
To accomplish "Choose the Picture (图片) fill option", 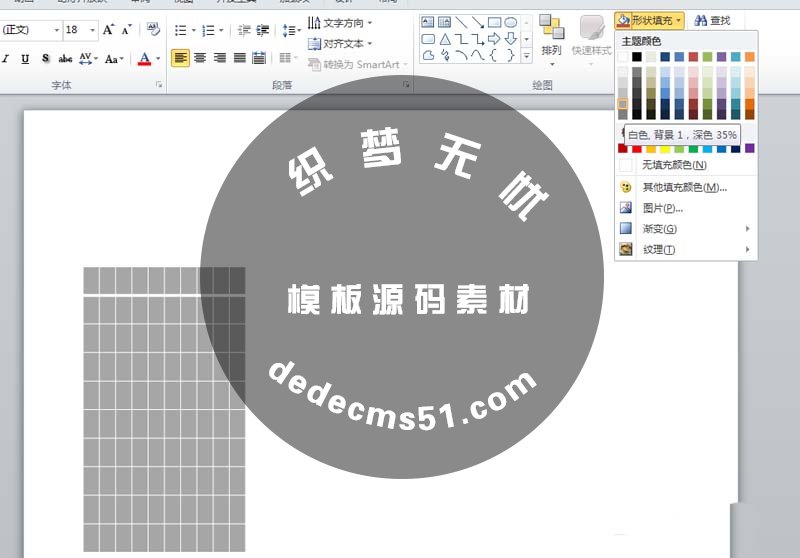I will [686, 208].
